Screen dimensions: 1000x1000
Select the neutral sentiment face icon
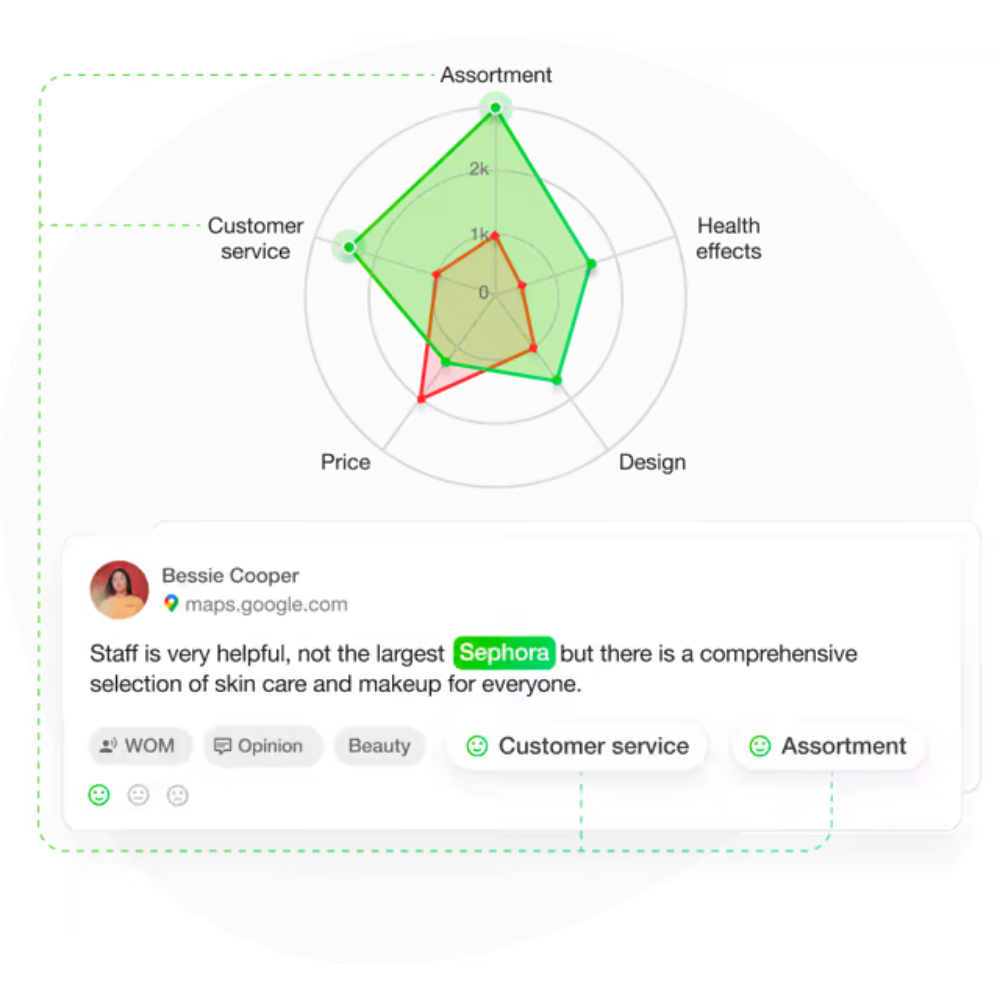pos(138,795)
